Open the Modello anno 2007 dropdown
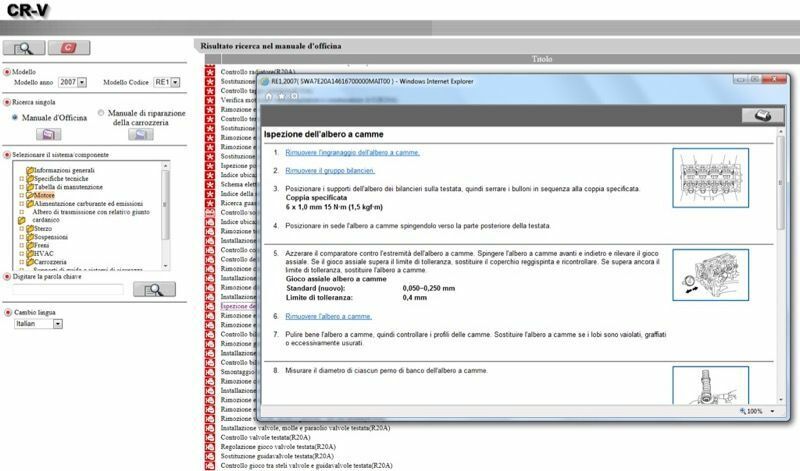 [x=82, y=82]
